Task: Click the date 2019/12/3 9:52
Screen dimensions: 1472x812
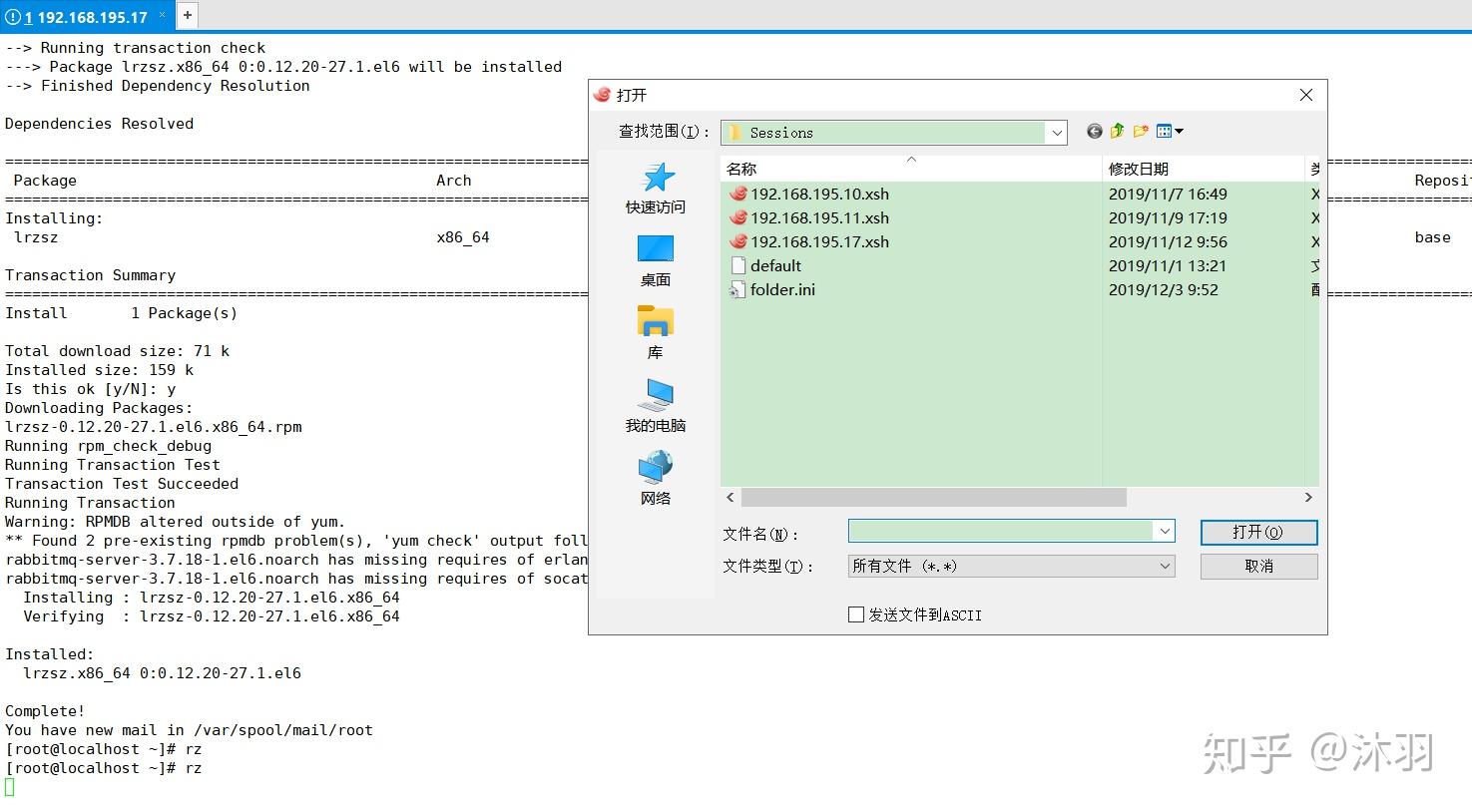Action: pos(1164,290)
